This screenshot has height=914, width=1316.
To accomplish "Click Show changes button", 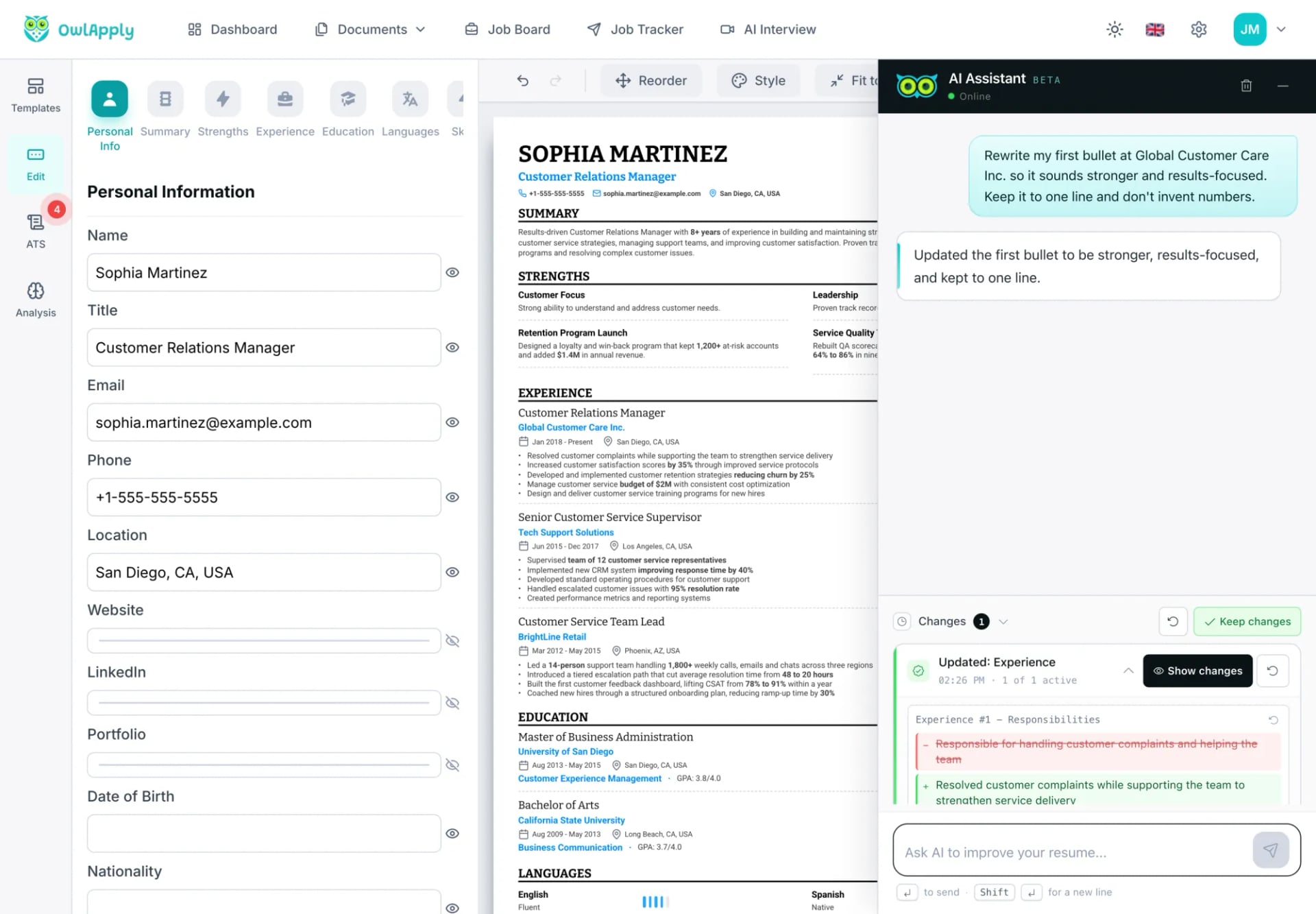I will pyautogui.click(x=1197, y=671).
